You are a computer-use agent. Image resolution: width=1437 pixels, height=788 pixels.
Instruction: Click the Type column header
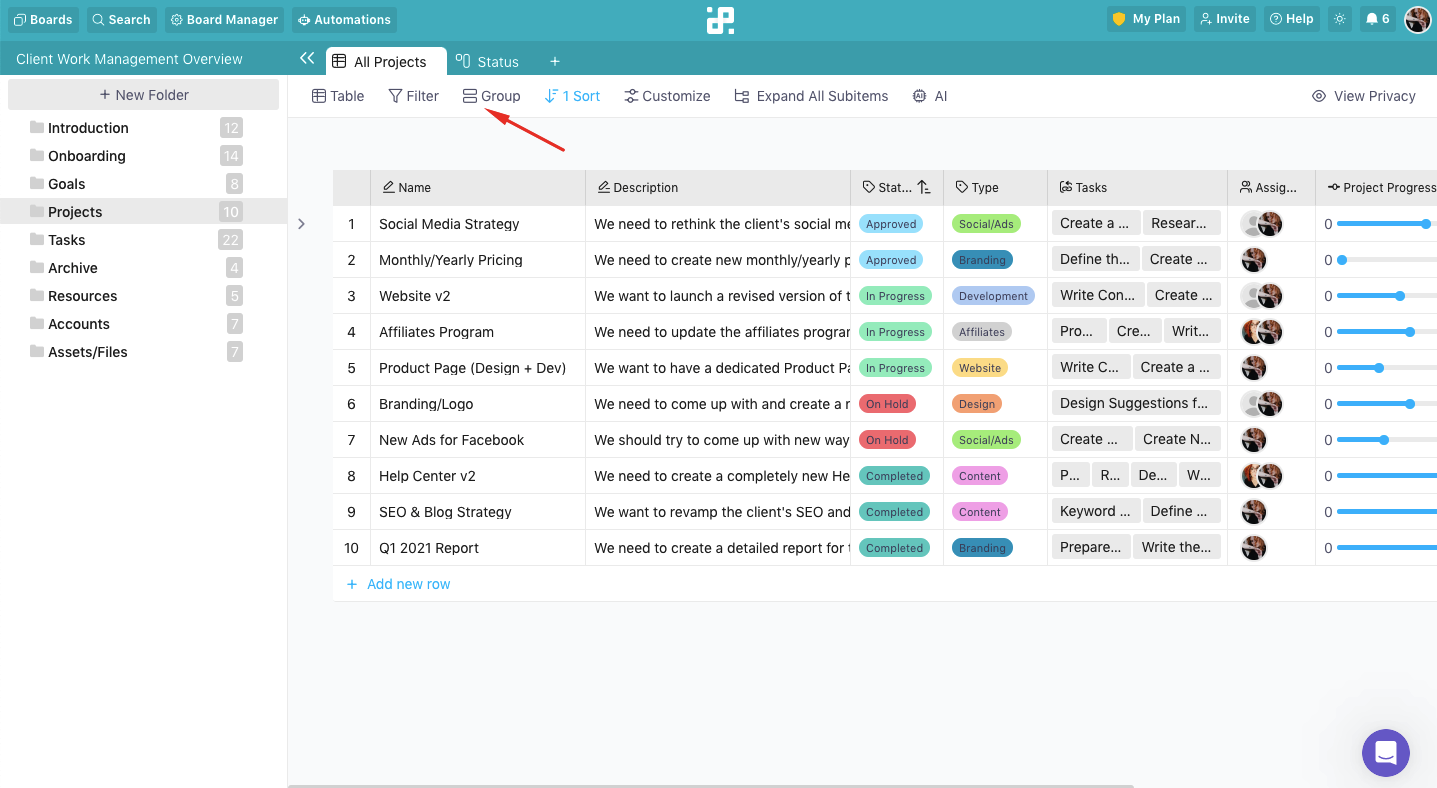[x=995, y=187]
